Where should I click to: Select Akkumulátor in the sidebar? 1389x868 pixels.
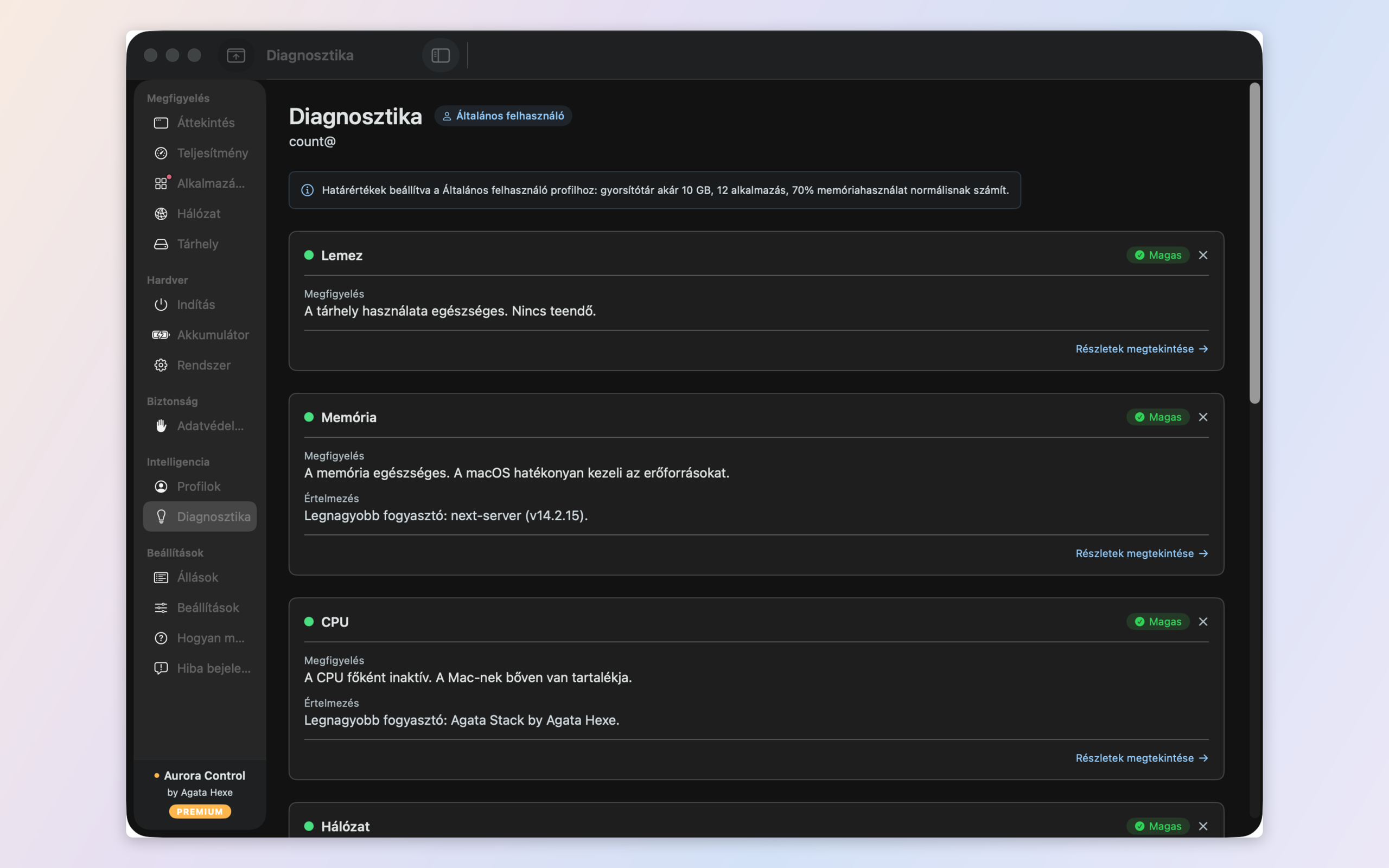tap(200, 335)
